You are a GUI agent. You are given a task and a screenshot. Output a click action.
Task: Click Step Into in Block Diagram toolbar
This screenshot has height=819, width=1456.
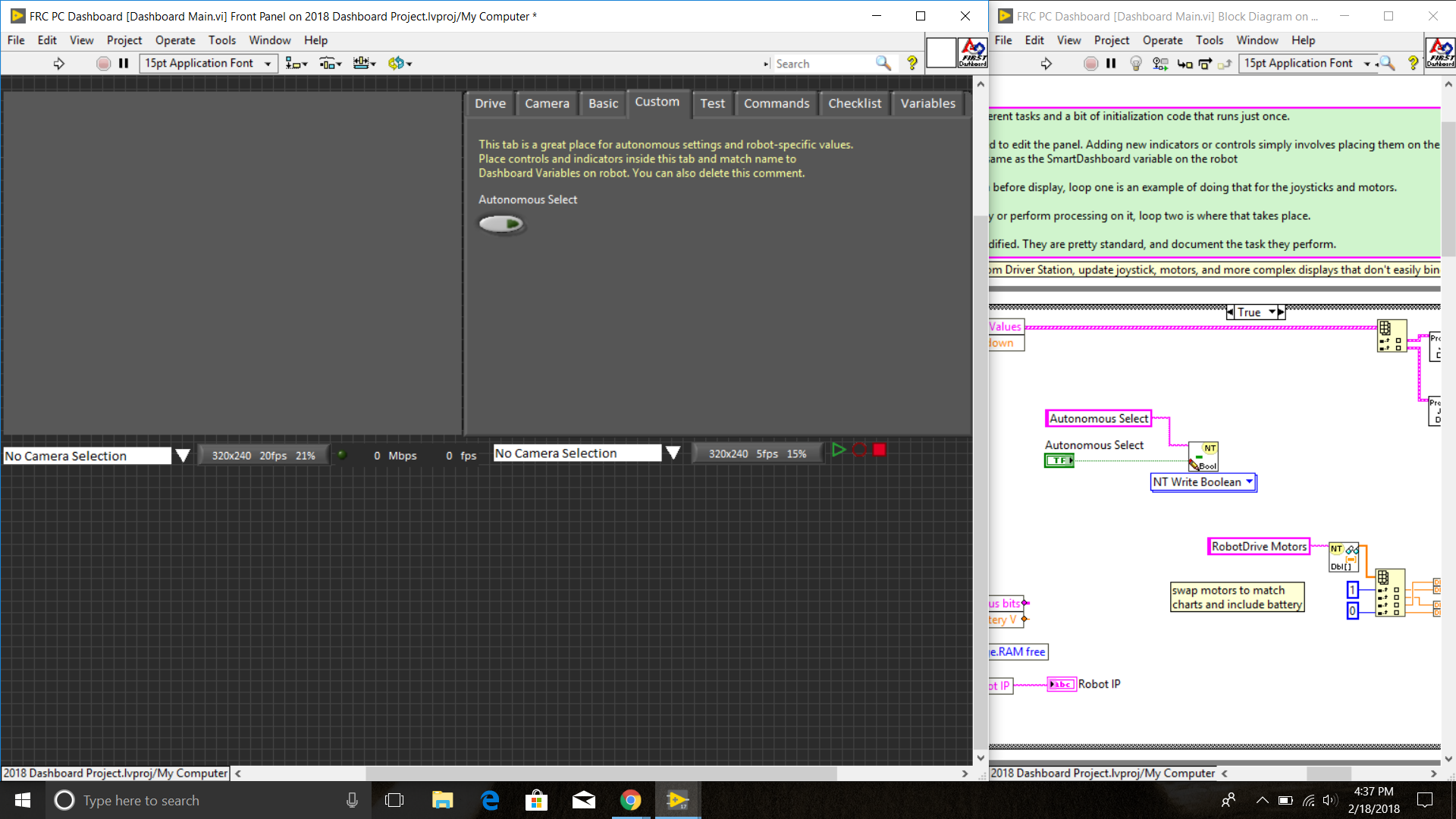pos(1185,64)
